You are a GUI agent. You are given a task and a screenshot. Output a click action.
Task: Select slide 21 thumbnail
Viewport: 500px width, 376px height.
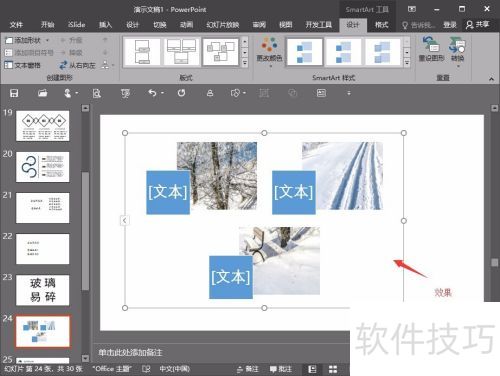point(43,208)
